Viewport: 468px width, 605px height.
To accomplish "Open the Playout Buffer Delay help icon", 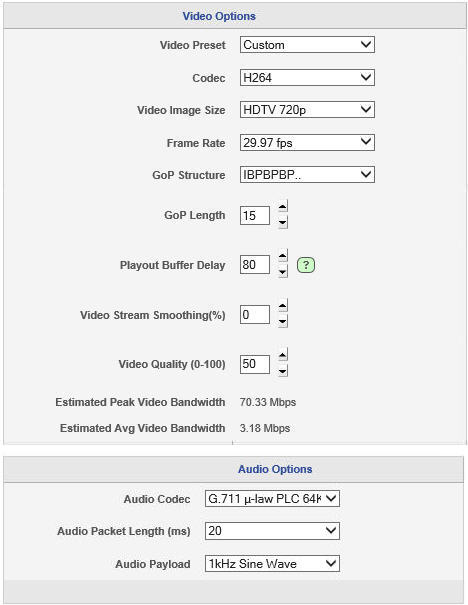I will pos(306,265).
